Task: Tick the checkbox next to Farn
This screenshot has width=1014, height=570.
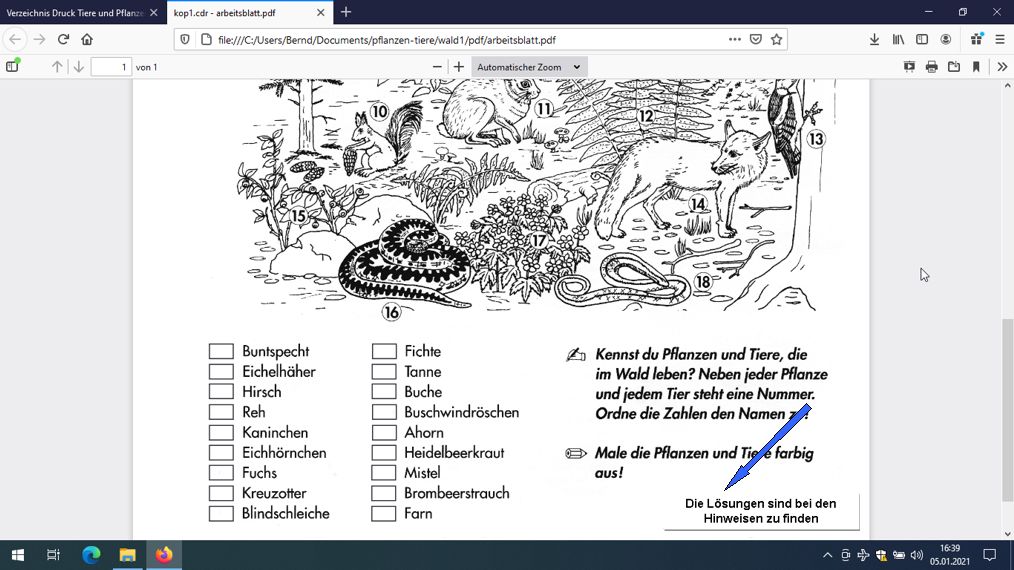Action: pyautogui.click(x=383, y=514)
